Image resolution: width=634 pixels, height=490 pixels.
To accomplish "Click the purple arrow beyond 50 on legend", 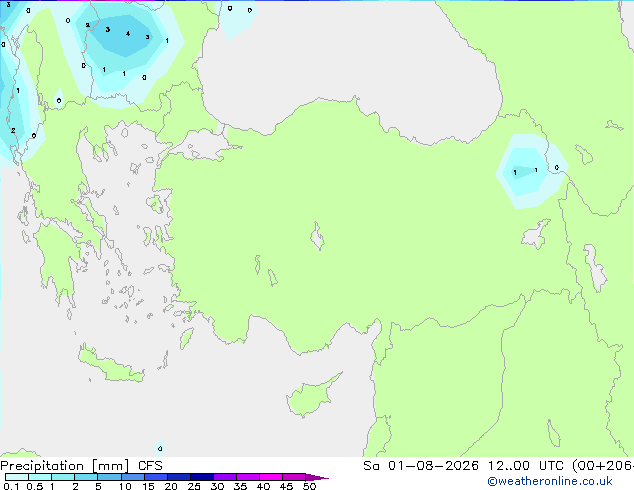I will click(x=317, y=477).
